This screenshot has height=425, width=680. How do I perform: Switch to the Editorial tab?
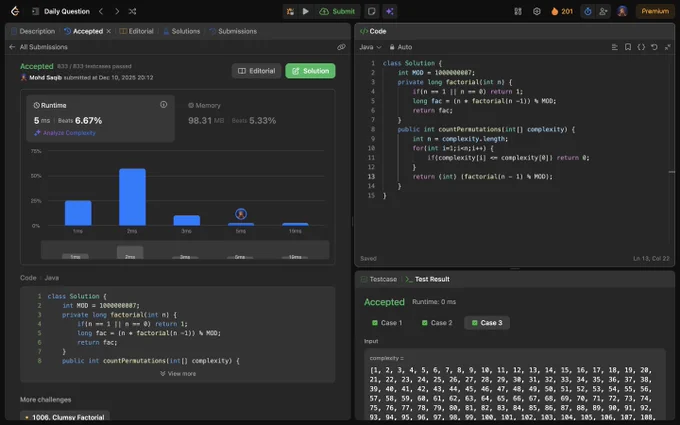click(136, 31)
